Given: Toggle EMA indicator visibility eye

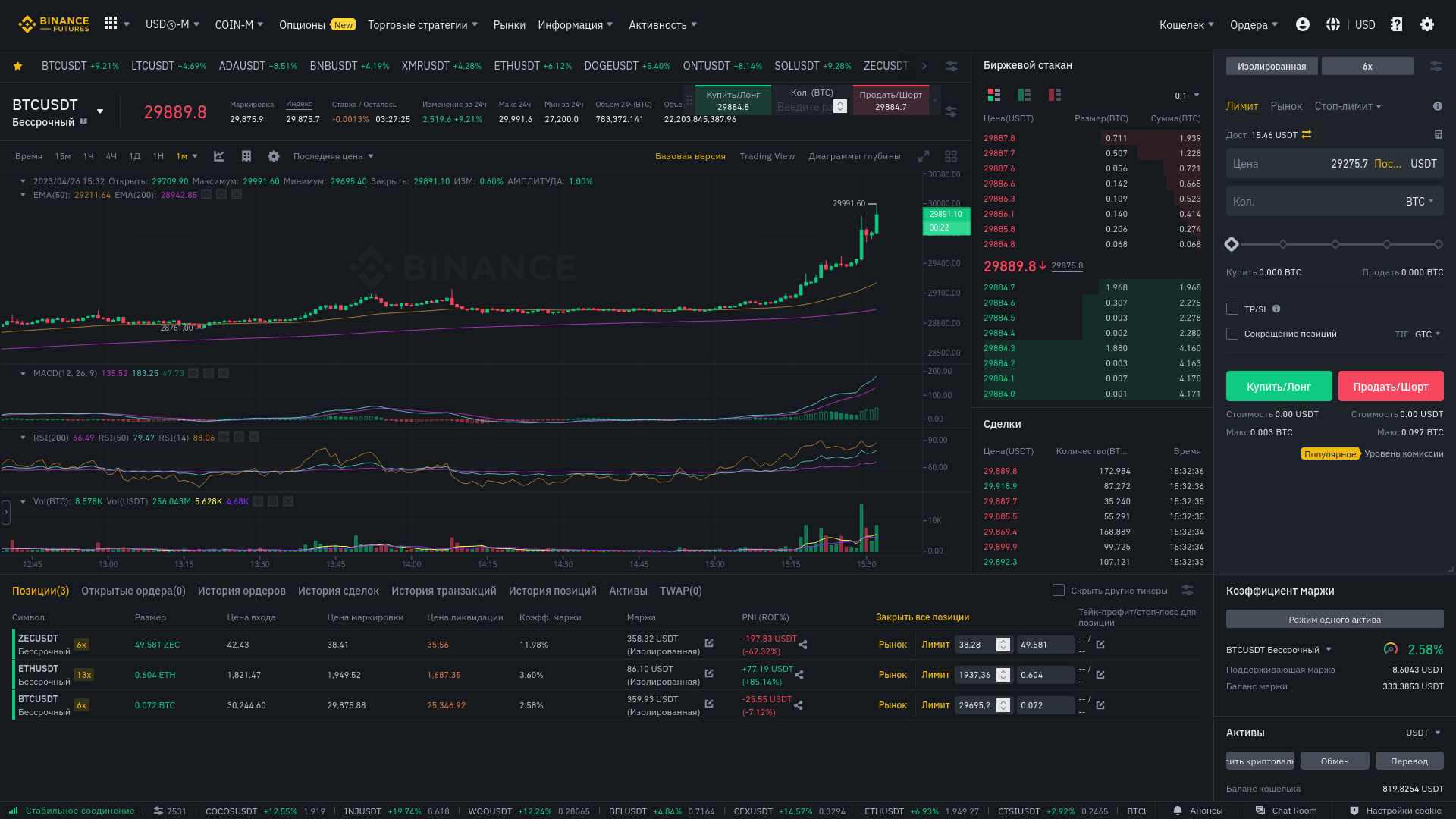Looking at the screenshot, I should tap(206, 195).
